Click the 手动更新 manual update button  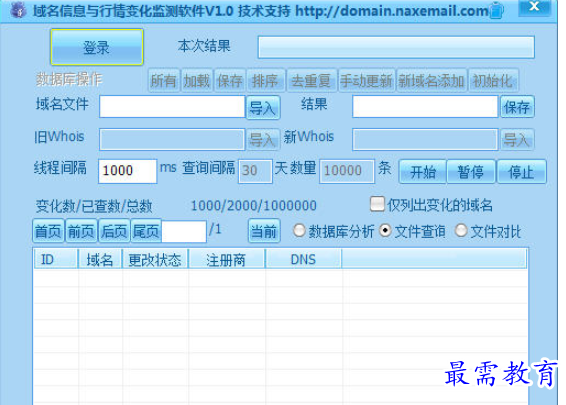point(366,80)
